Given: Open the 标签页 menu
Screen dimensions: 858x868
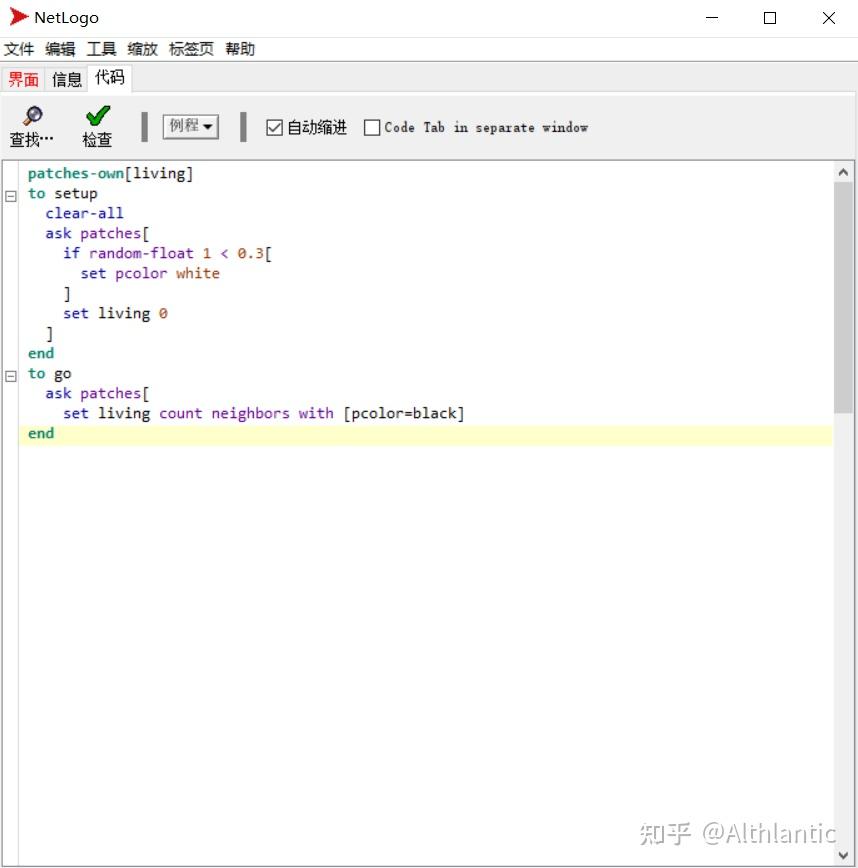Looking at the screenshot, I should coord(190,48).
